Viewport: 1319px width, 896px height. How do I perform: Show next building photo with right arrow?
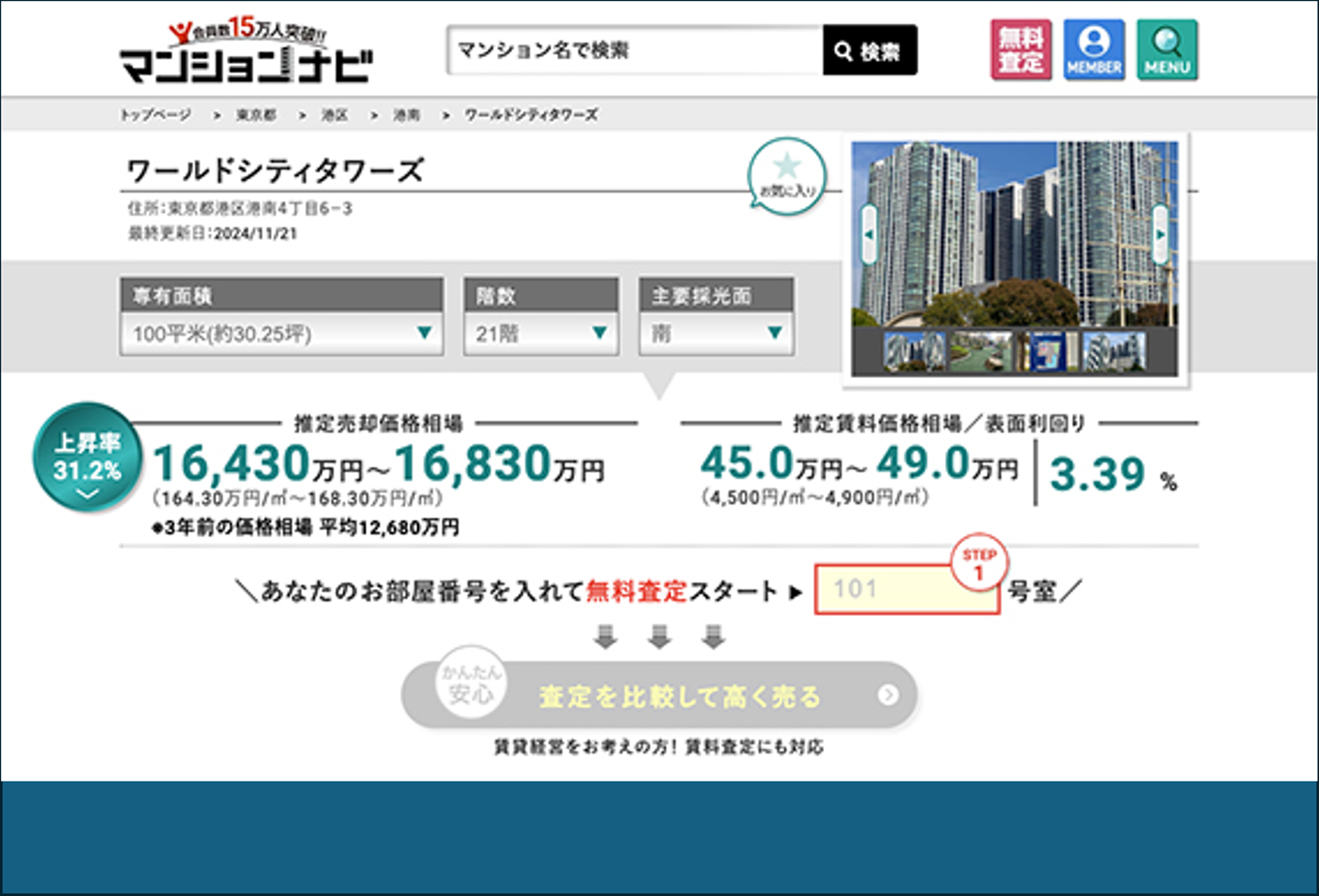tap(1161, 234)
